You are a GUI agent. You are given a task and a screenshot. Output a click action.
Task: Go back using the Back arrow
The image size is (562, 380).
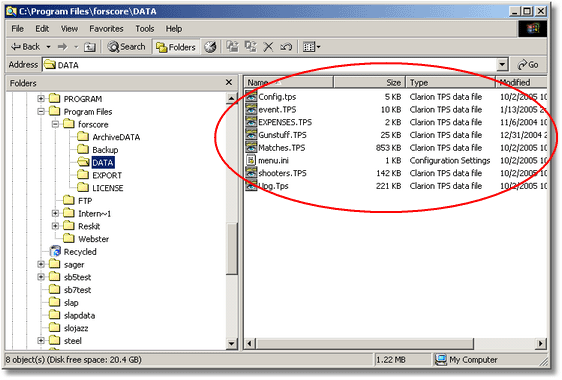(x=25, y=47)
